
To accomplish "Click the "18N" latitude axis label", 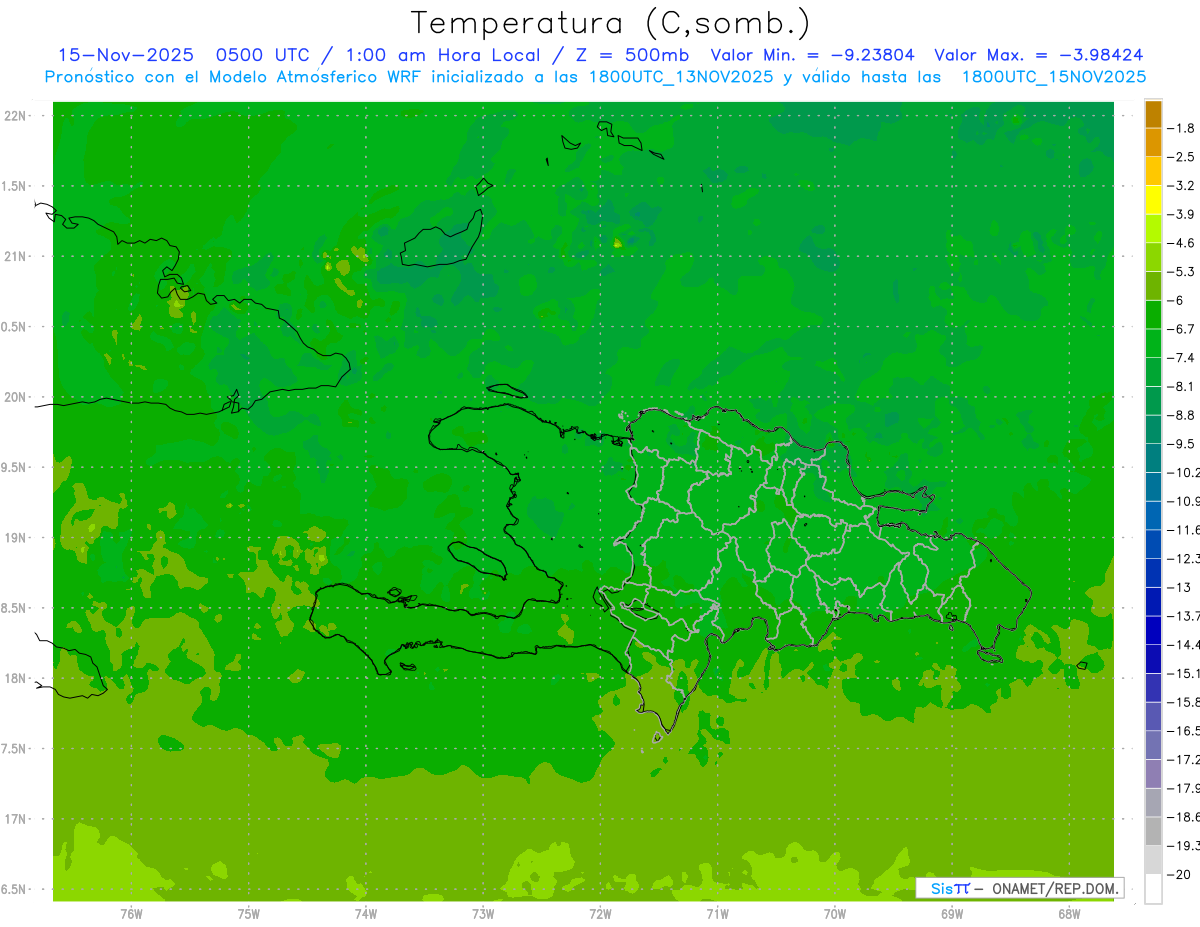I will (16, 679).
